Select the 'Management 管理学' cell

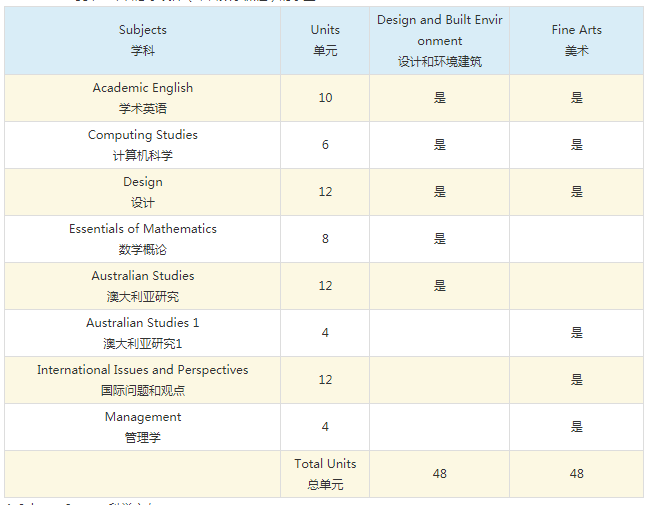(142, 427)
